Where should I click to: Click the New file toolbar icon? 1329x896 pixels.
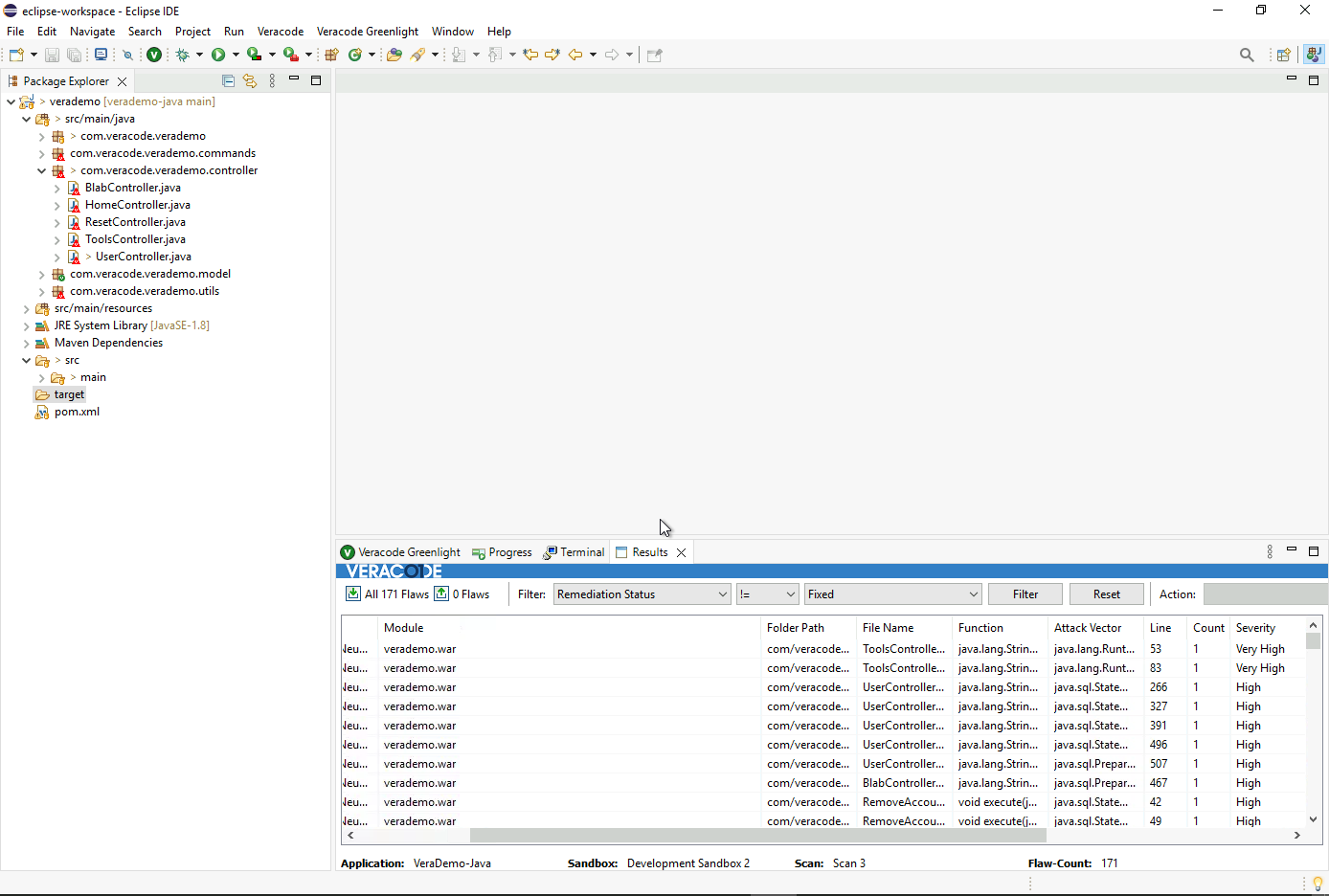point(16,55)
